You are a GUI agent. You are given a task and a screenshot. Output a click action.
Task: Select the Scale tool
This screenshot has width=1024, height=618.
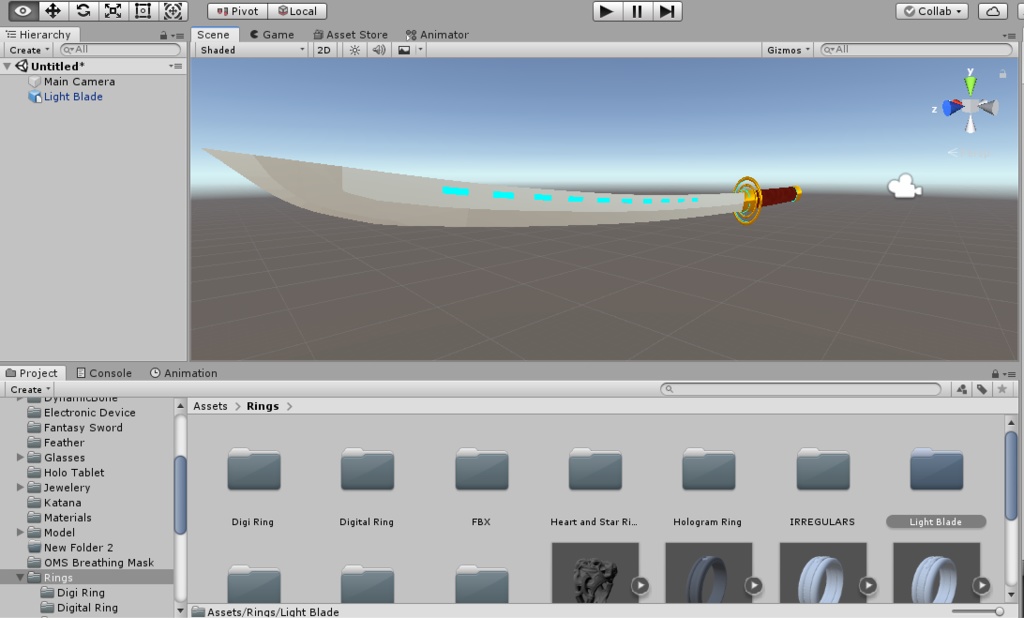tap(112, 11)
